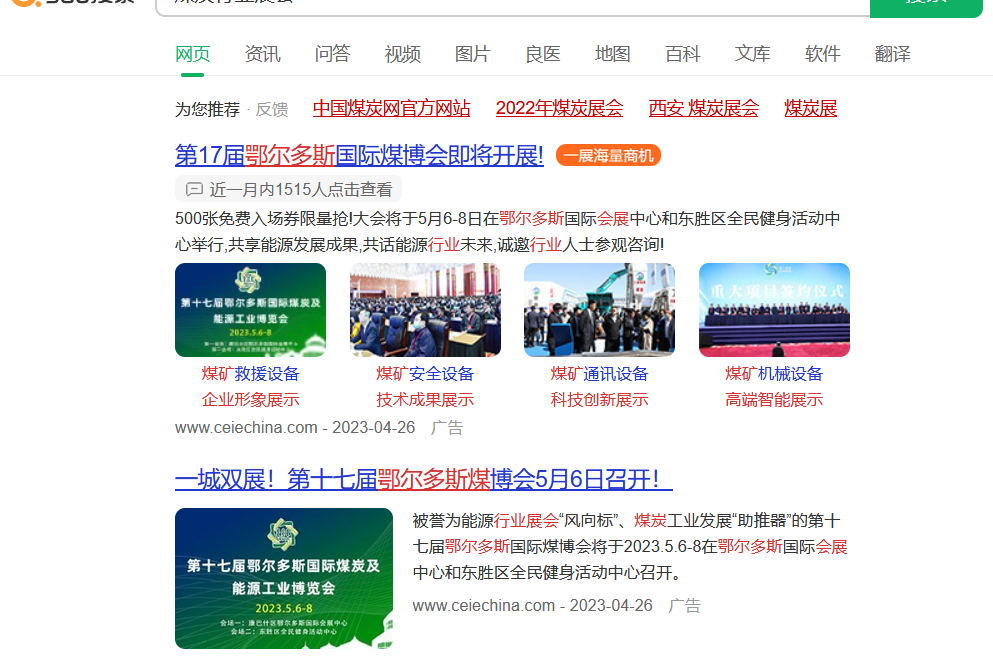Click the 煤矿机械设备 link
The image size is (993, 657).
tap(774, 374)
